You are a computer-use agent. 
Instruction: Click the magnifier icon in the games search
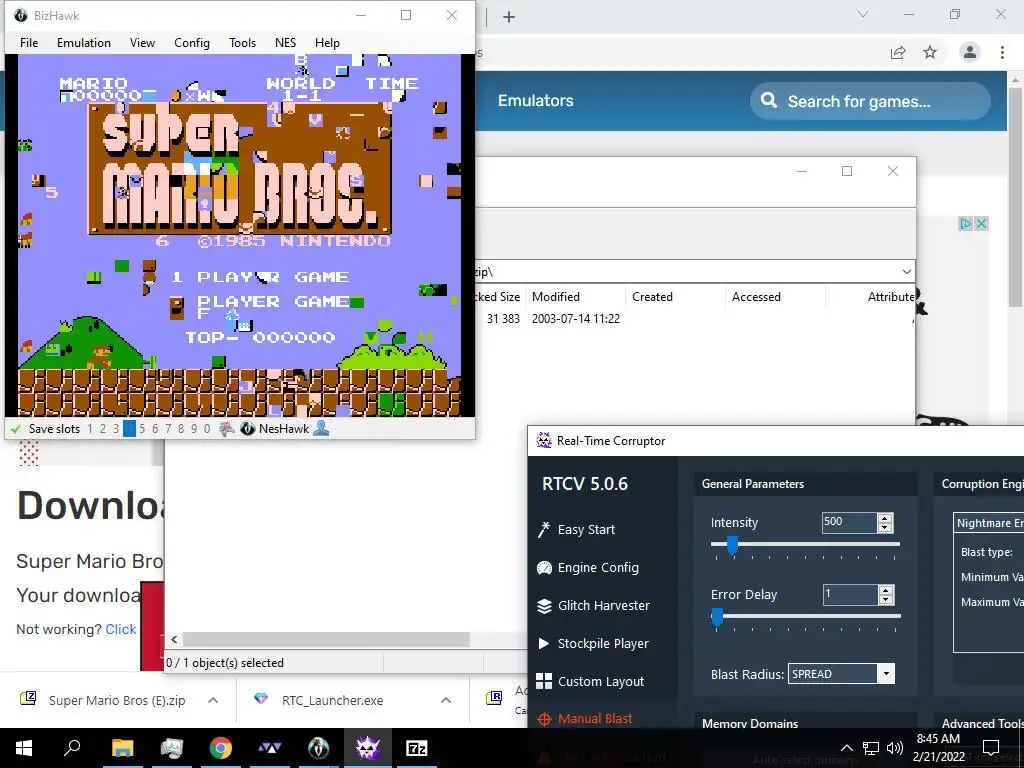(x=769, y=101)
